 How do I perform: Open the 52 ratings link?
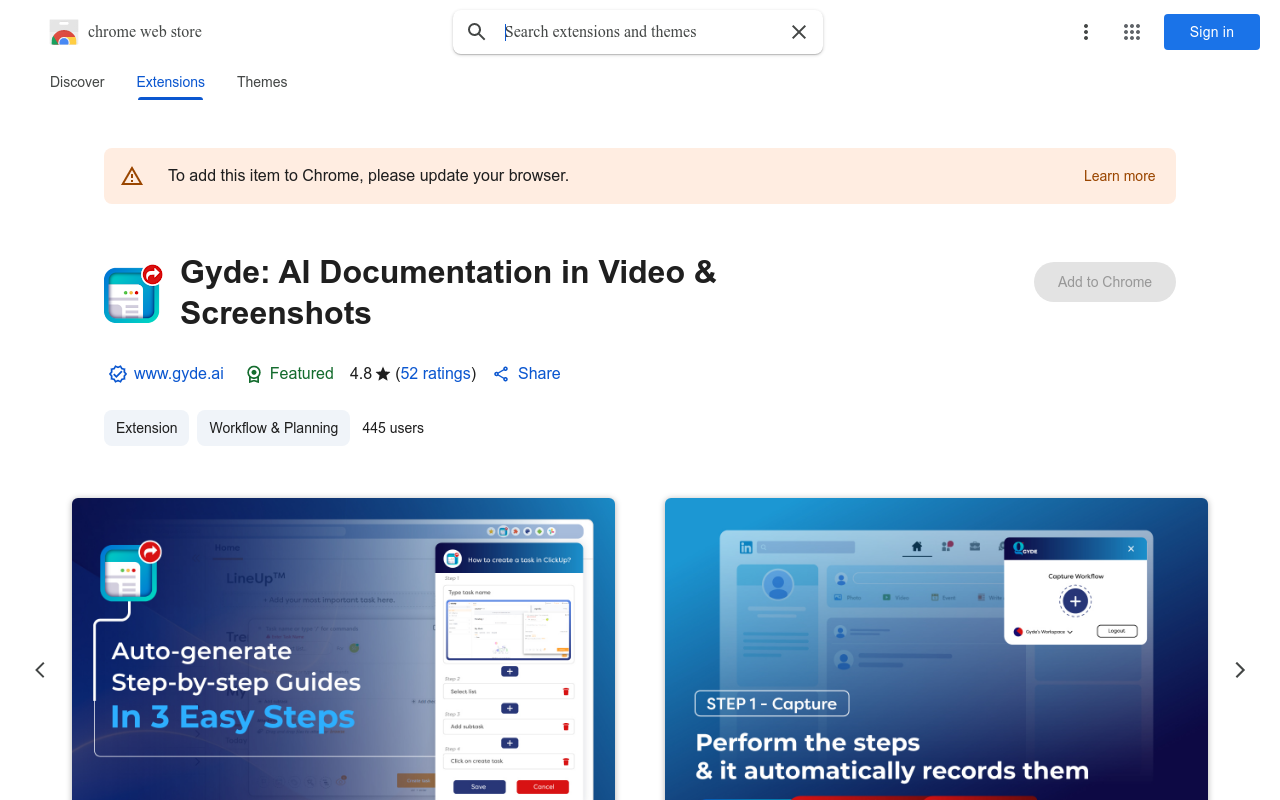[436, 374]
